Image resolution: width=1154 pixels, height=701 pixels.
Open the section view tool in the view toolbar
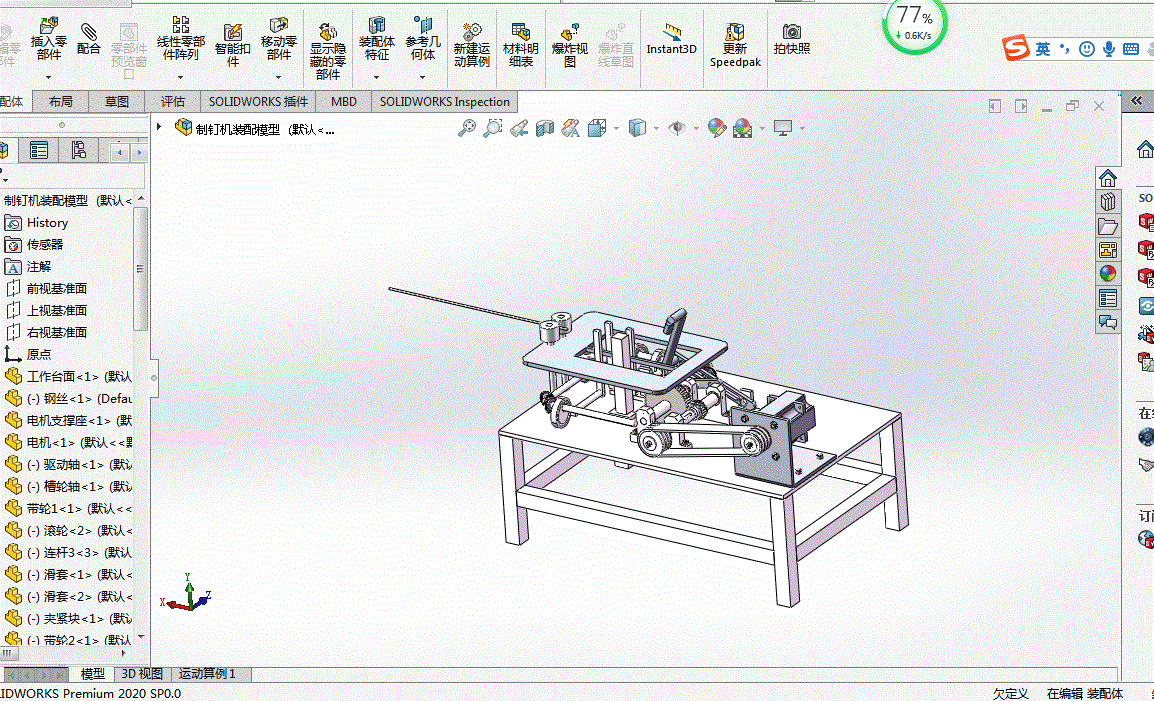(545, 129)
